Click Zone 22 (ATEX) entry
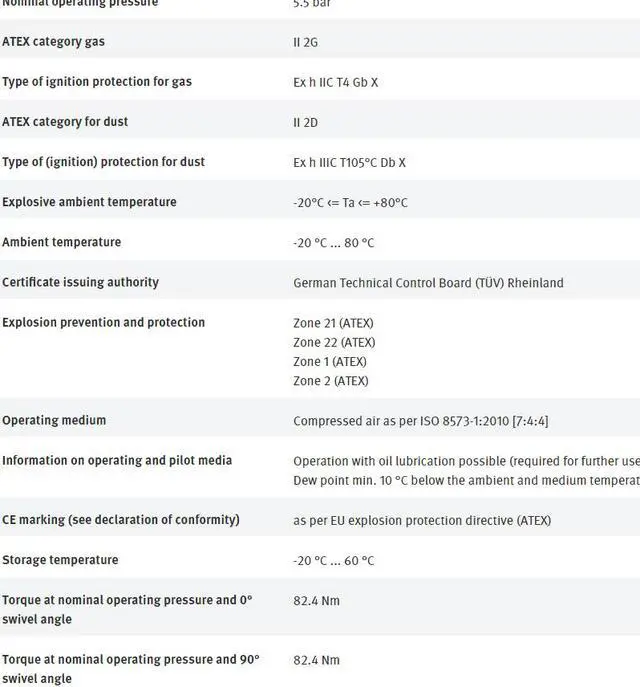Screen dimensions: 640x687 334,343
